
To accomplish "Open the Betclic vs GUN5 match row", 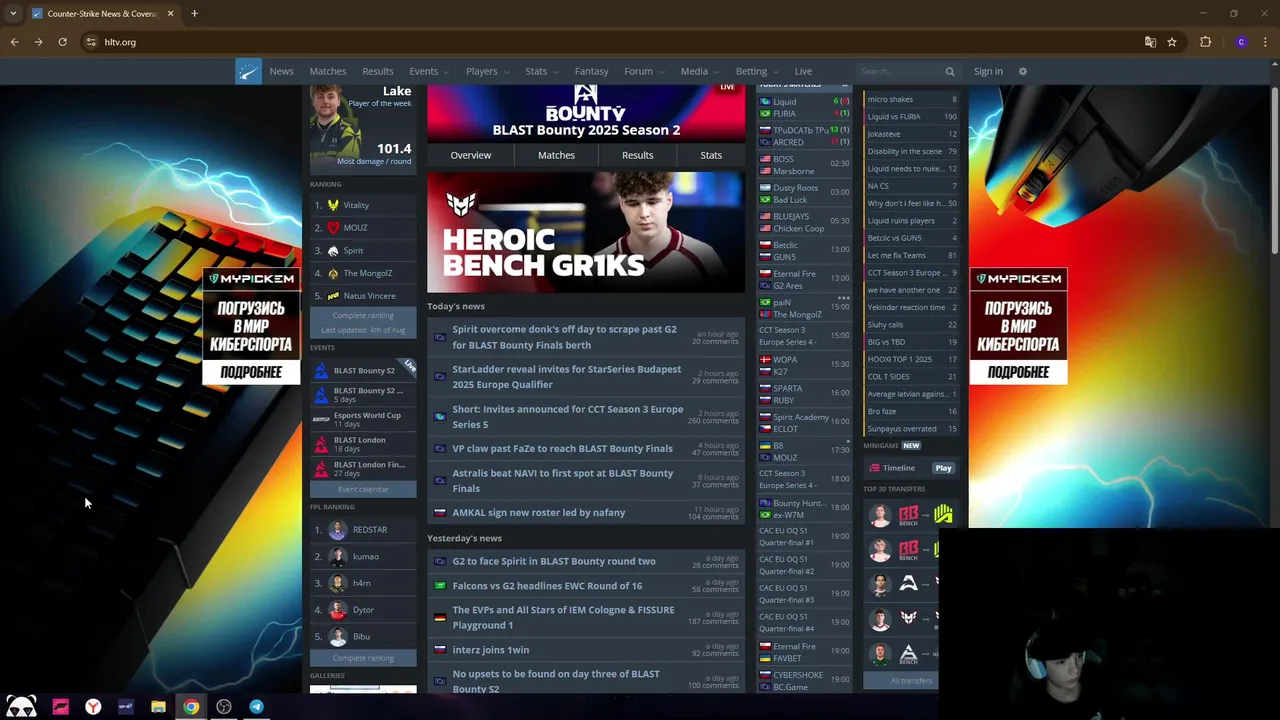I will pos(804,251).
